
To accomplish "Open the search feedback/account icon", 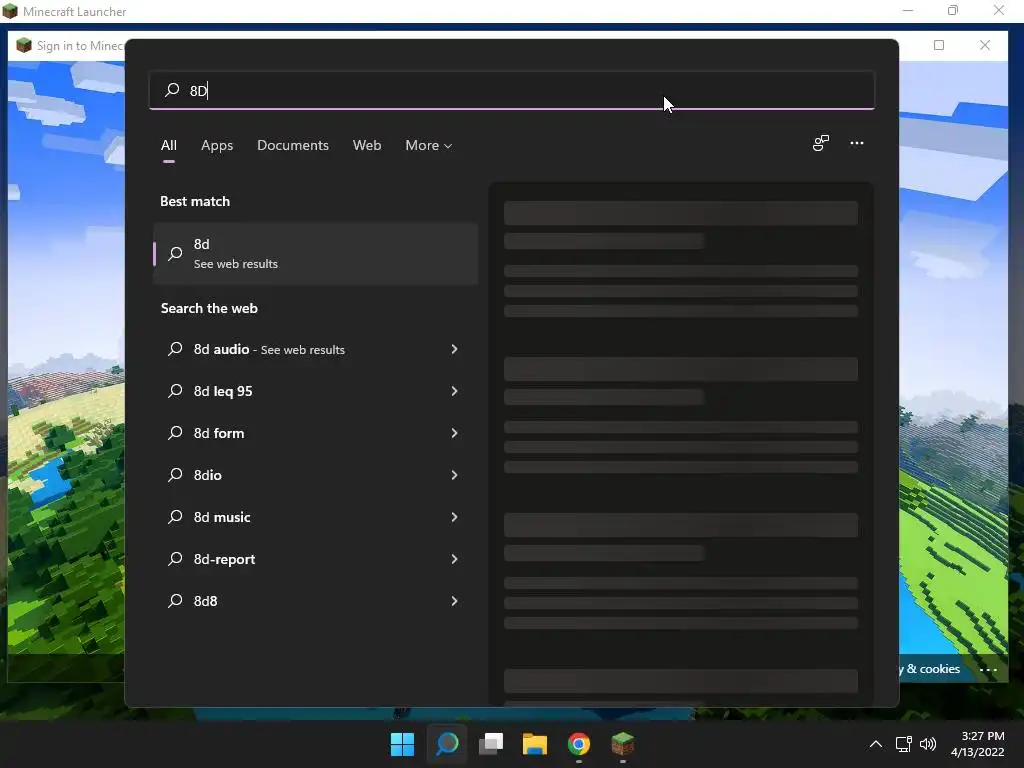I will click(821, 143).
